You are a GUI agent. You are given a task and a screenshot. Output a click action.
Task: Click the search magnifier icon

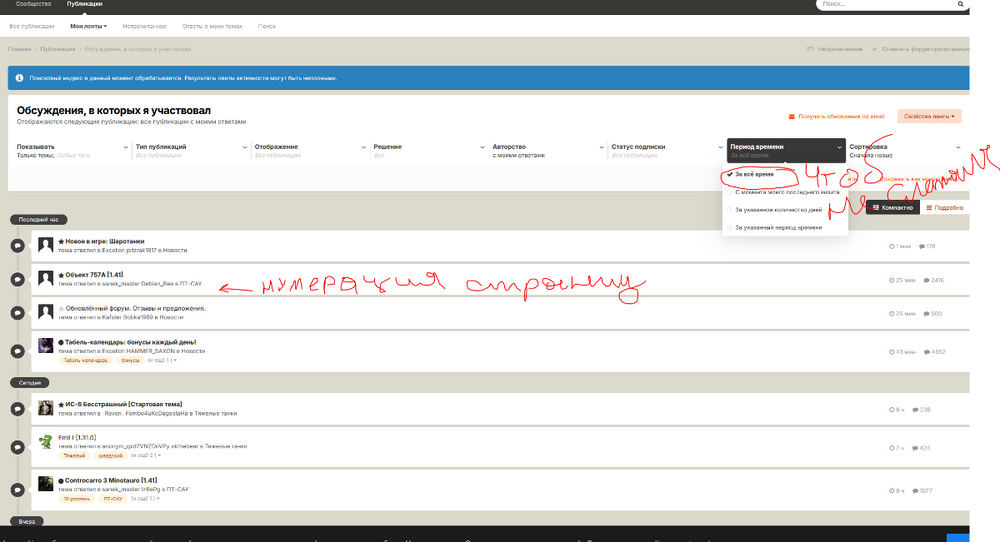[x=960, y=4]
